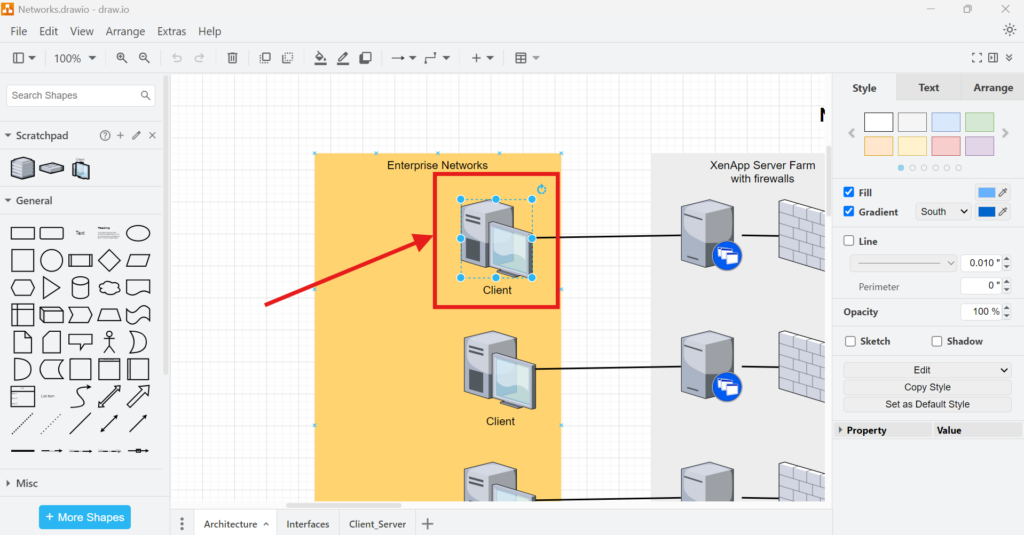The width and height of the screenshot is (1024, 535).
Task: Open the Fill color picker swatch
Action: tap(986, 192)
